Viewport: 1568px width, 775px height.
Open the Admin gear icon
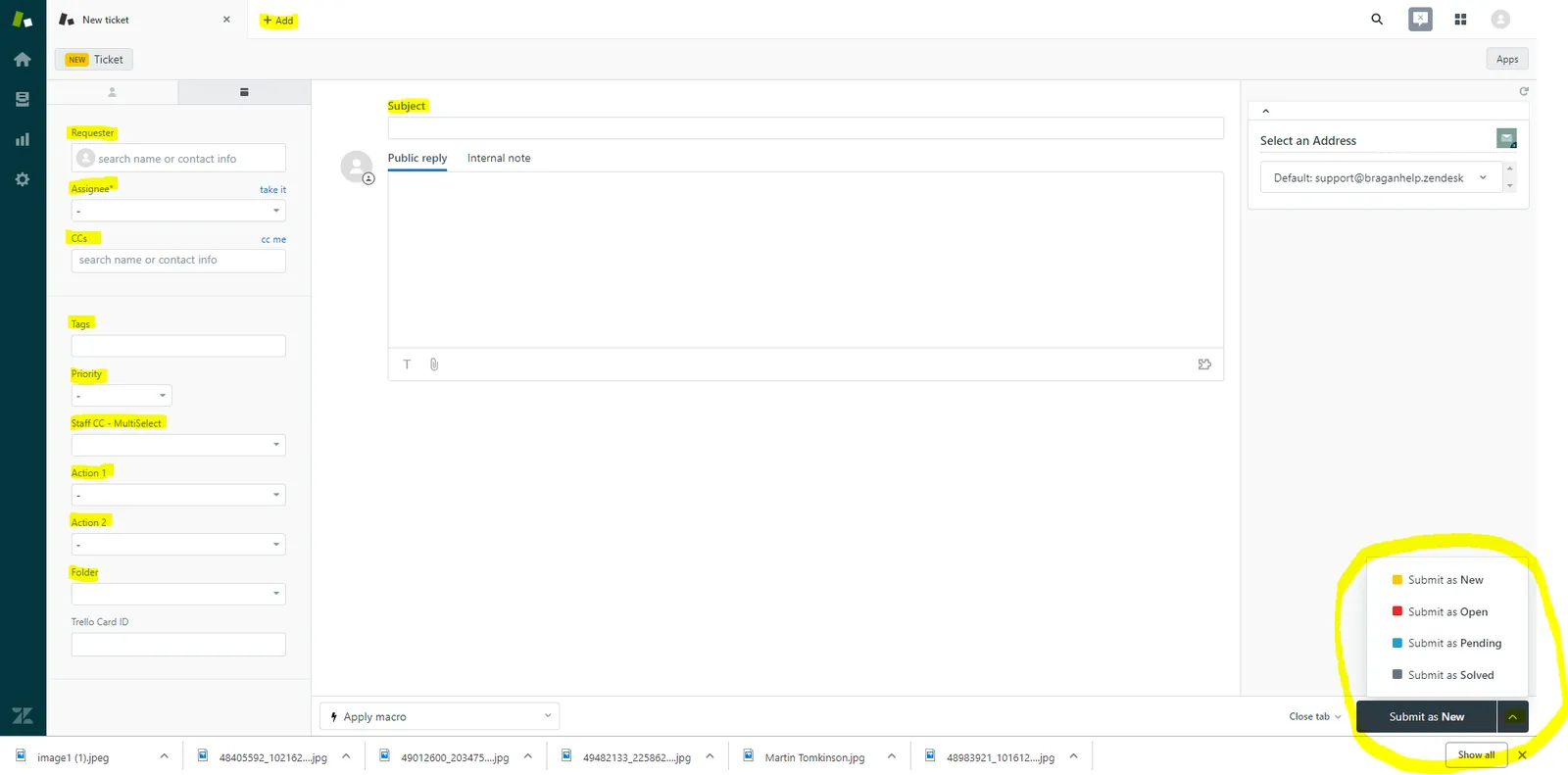(x=23, y=179)
